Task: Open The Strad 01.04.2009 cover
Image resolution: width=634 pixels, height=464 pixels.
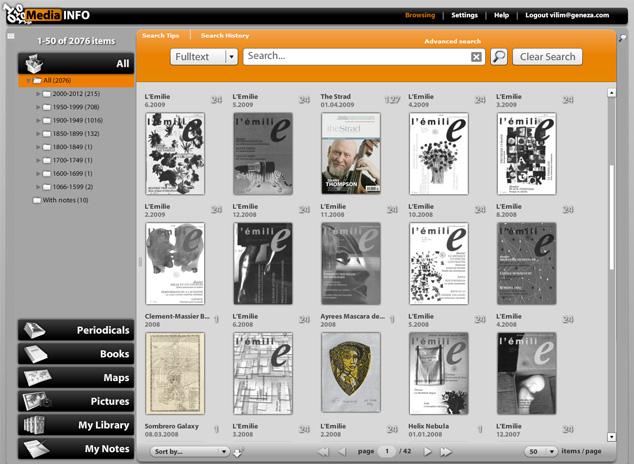Action: [351, 154]
